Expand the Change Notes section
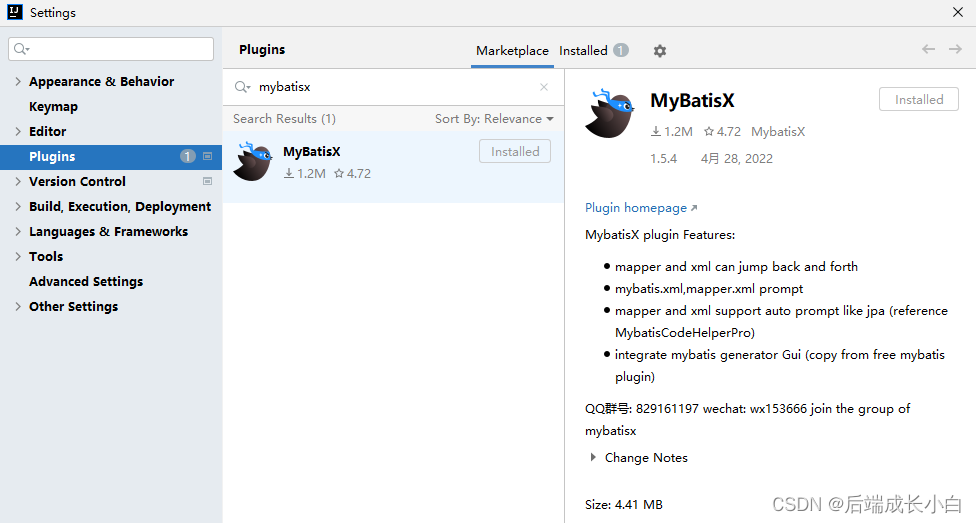 click(593, 458)
